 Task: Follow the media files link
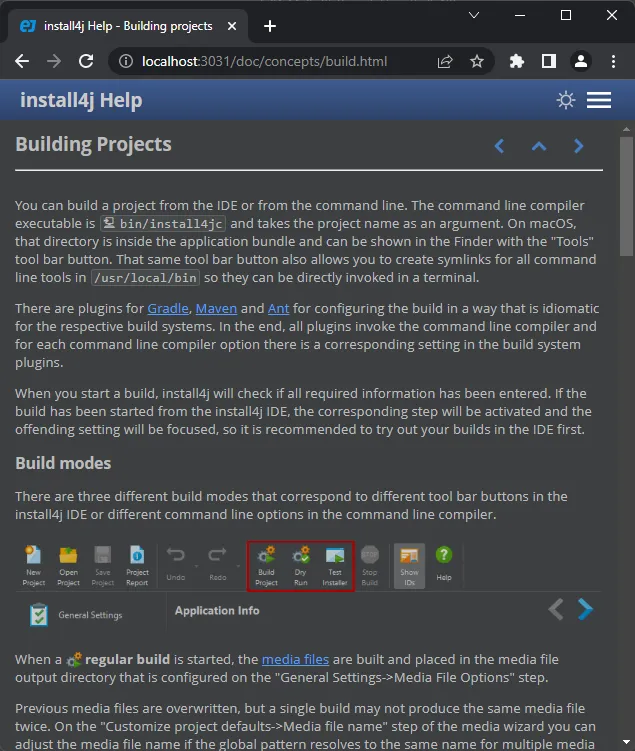(x=295, y=660)
